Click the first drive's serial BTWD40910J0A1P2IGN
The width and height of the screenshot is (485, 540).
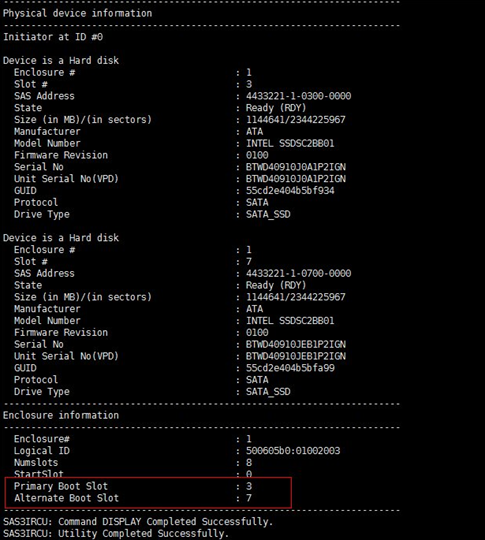296,167
